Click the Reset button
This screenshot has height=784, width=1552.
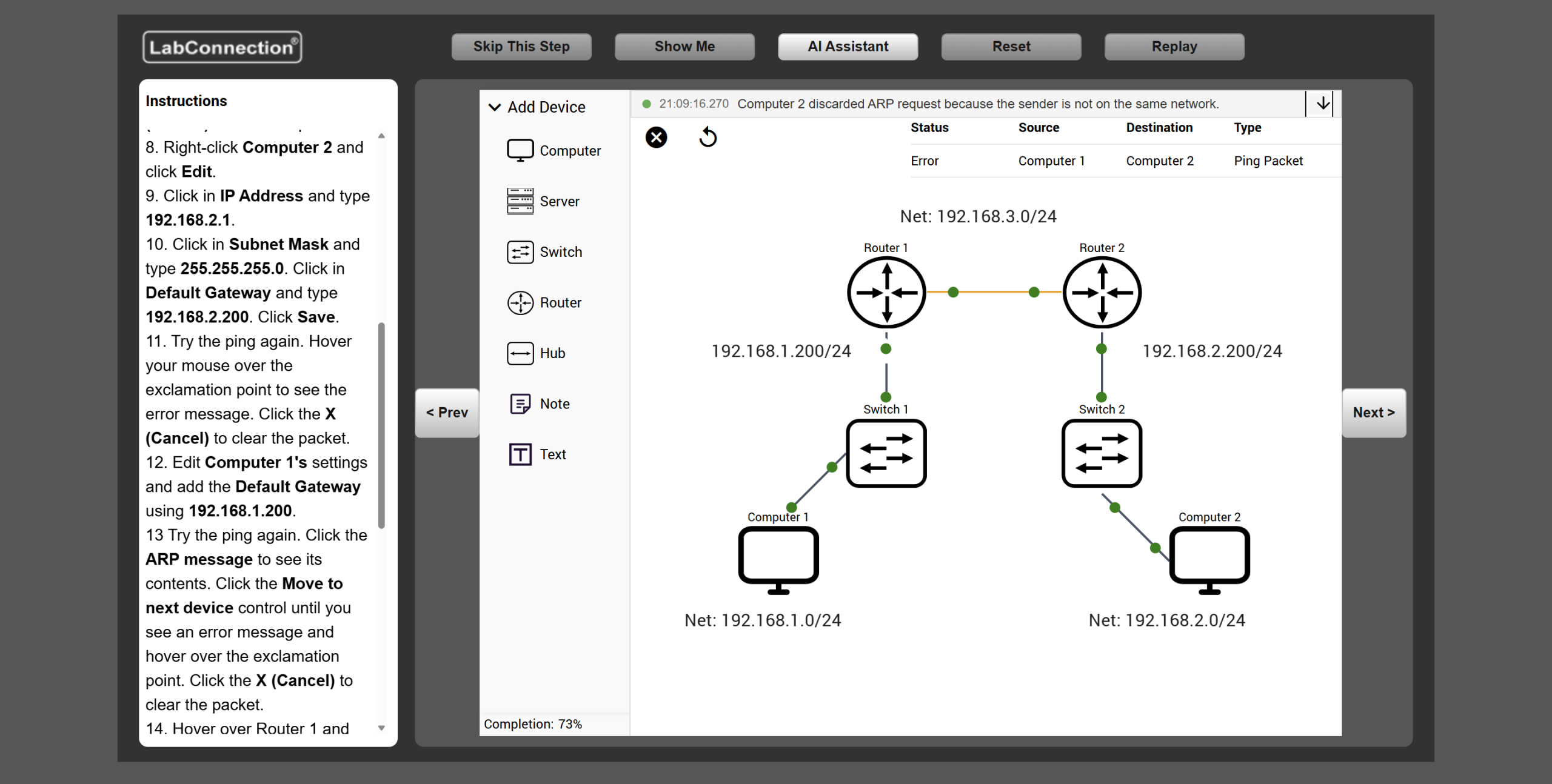click(x=1011, y=47)
